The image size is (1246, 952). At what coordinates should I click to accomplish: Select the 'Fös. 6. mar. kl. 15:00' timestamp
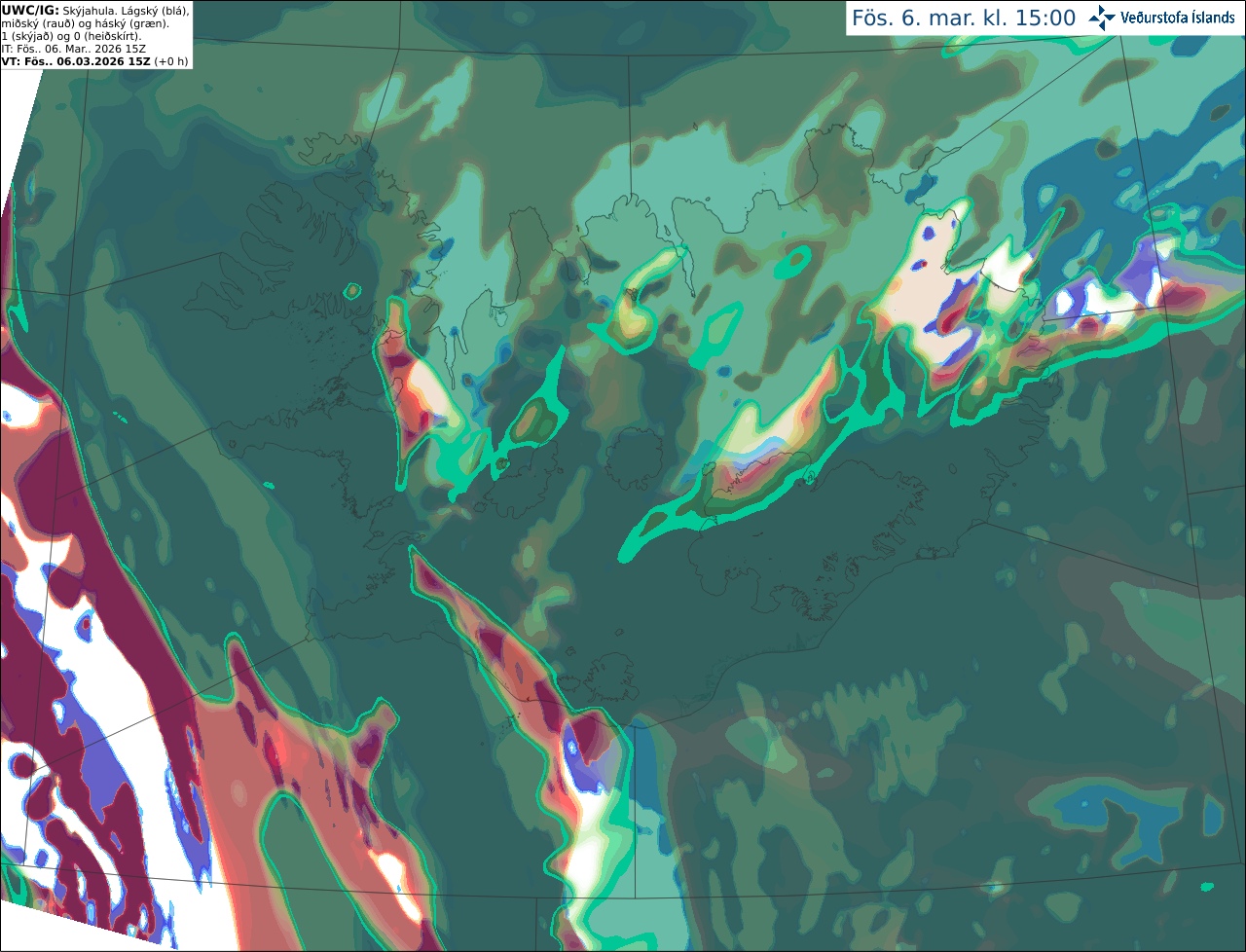[964, 18]
